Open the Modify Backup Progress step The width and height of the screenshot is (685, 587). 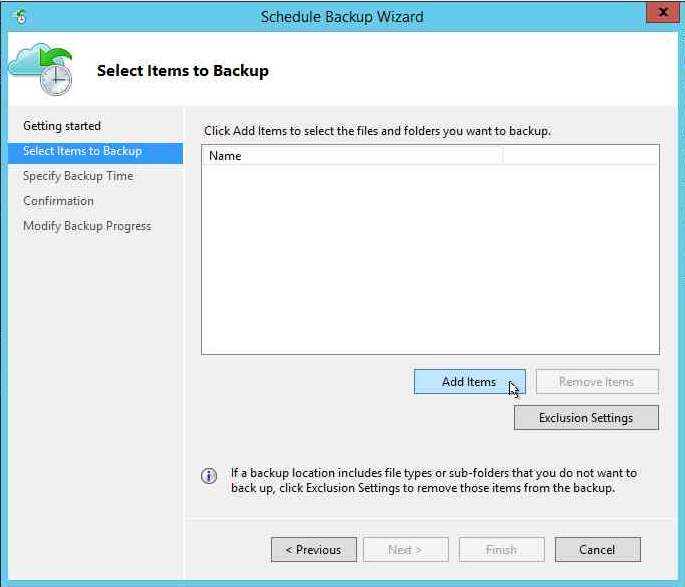(x=87, y=226)
